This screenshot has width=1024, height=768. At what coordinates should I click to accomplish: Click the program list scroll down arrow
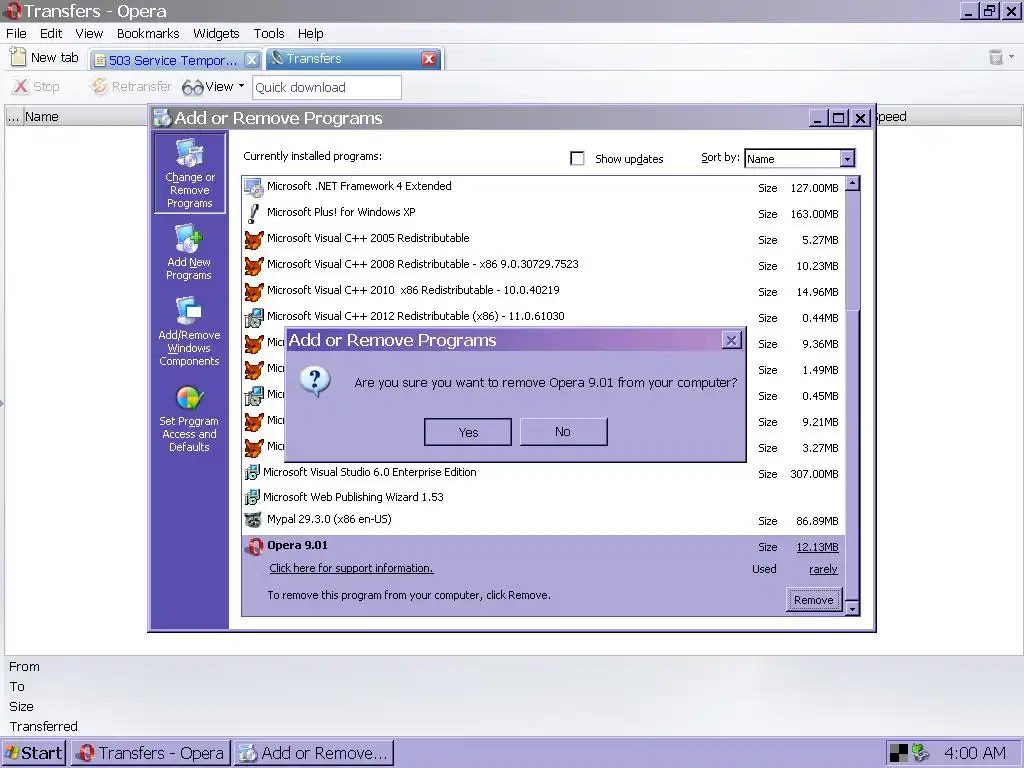[x=852, y=609]
